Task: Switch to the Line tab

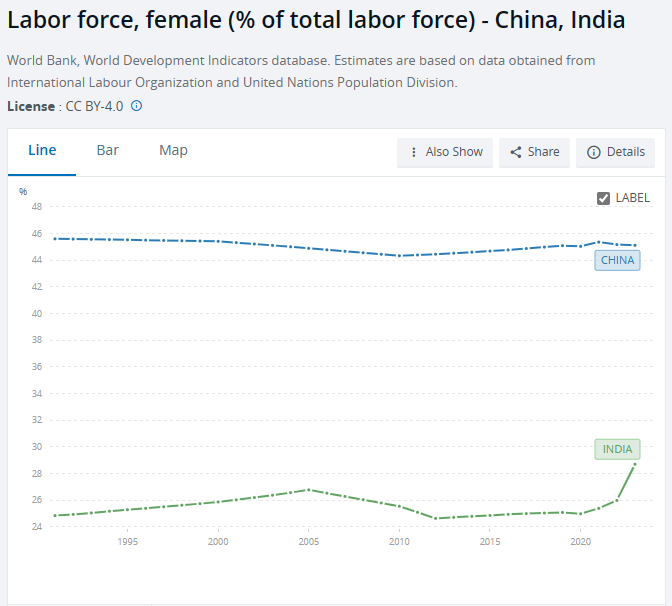Action: [x=42, y=151]
